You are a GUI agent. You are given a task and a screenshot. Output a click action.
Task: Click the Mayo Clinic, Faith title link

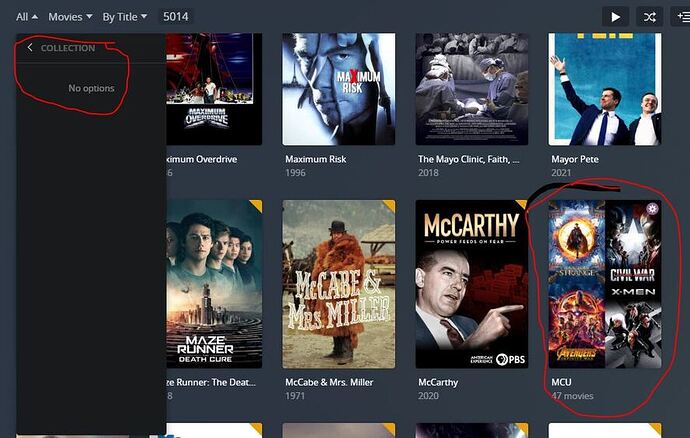(469, 159)
